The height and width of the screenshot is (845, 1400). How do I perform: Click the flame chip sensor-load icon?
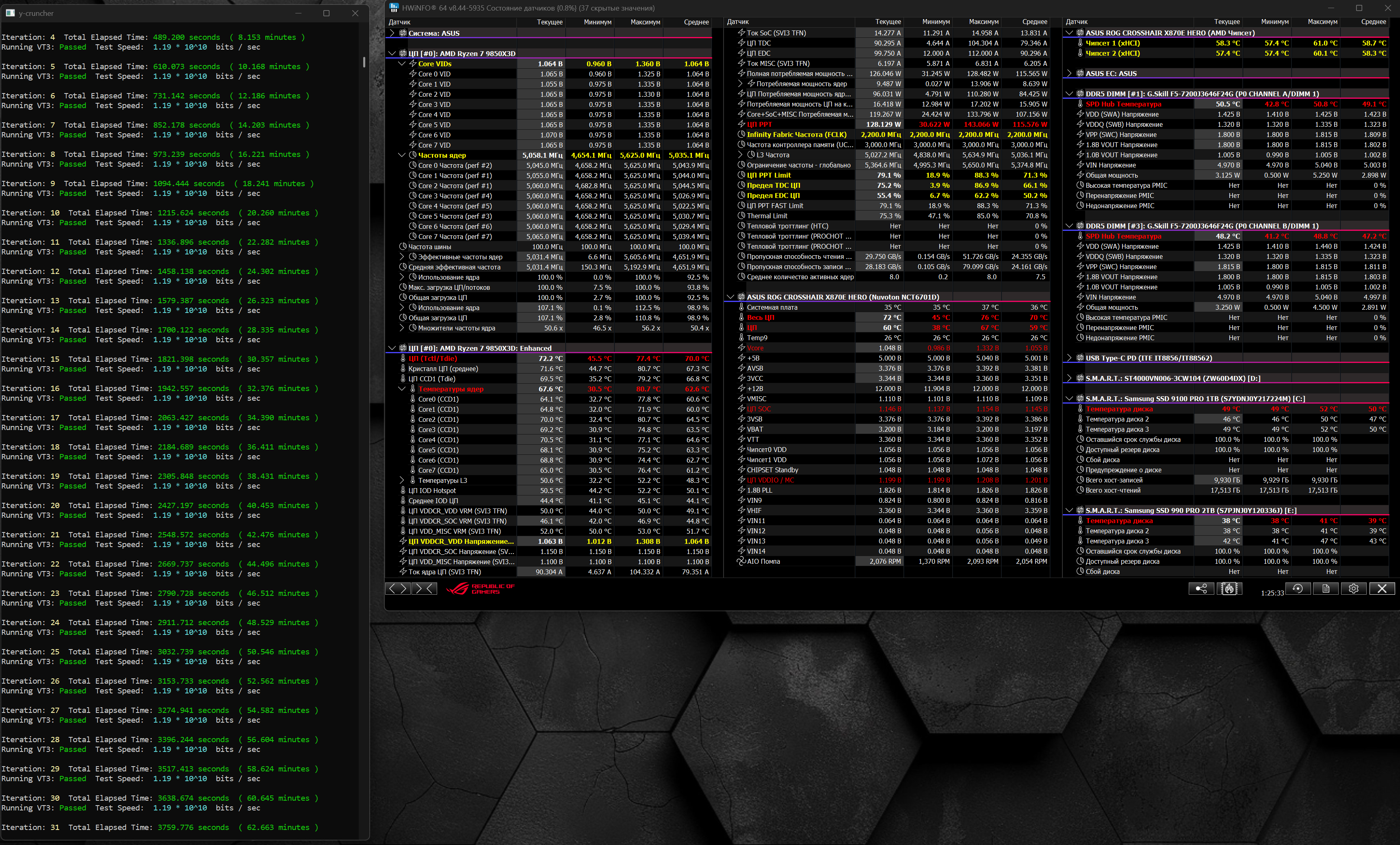click(x=1229, y=589)
